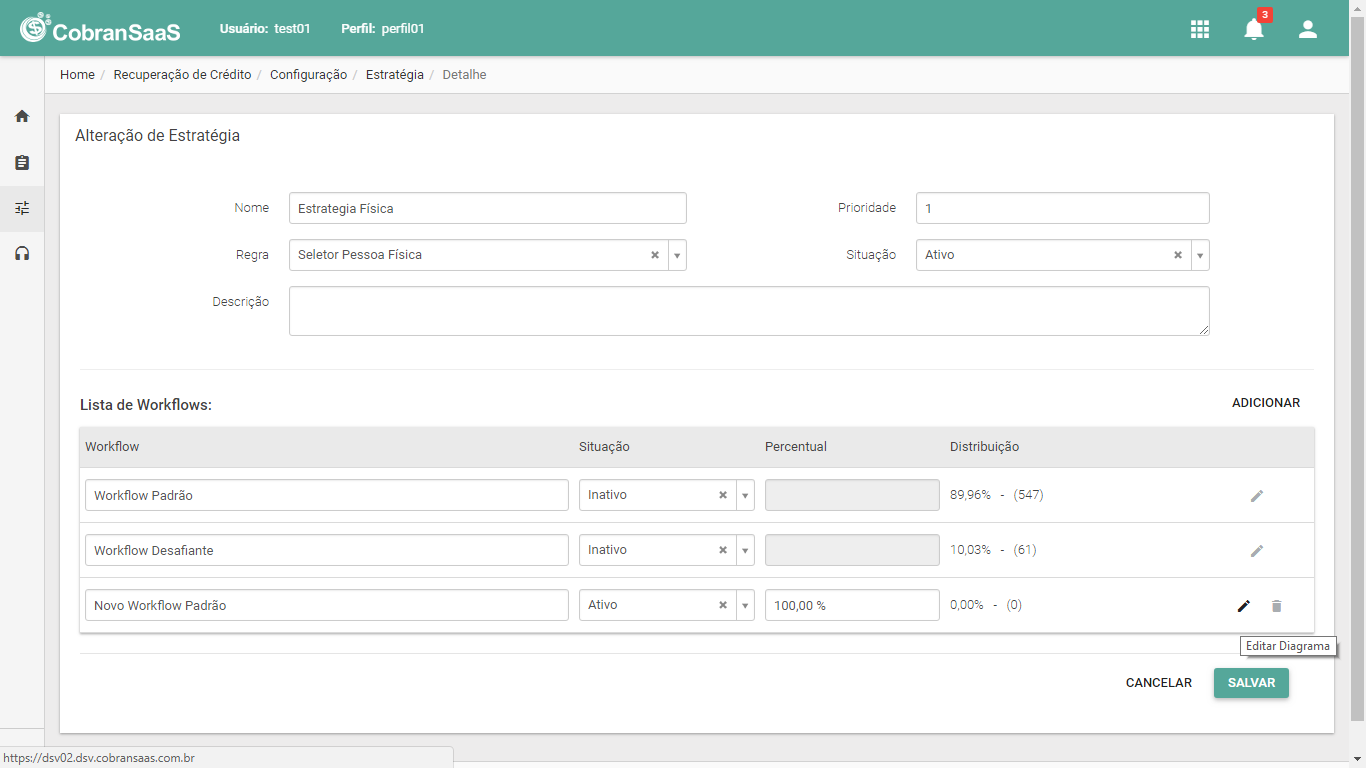
Task: Click the ADICIONAR button
Action: click(1266, 403)
